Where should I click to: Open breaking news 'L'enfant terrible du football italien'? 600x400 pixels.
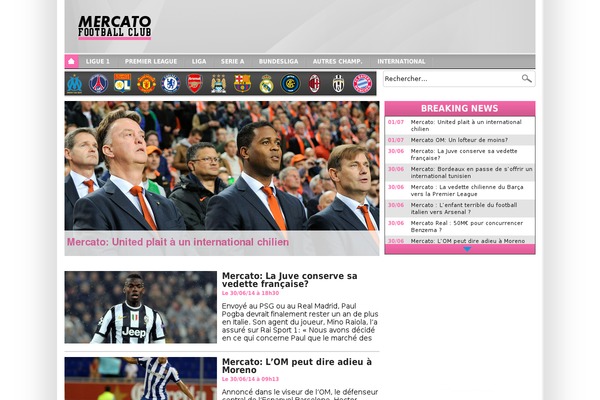(464, 208)
